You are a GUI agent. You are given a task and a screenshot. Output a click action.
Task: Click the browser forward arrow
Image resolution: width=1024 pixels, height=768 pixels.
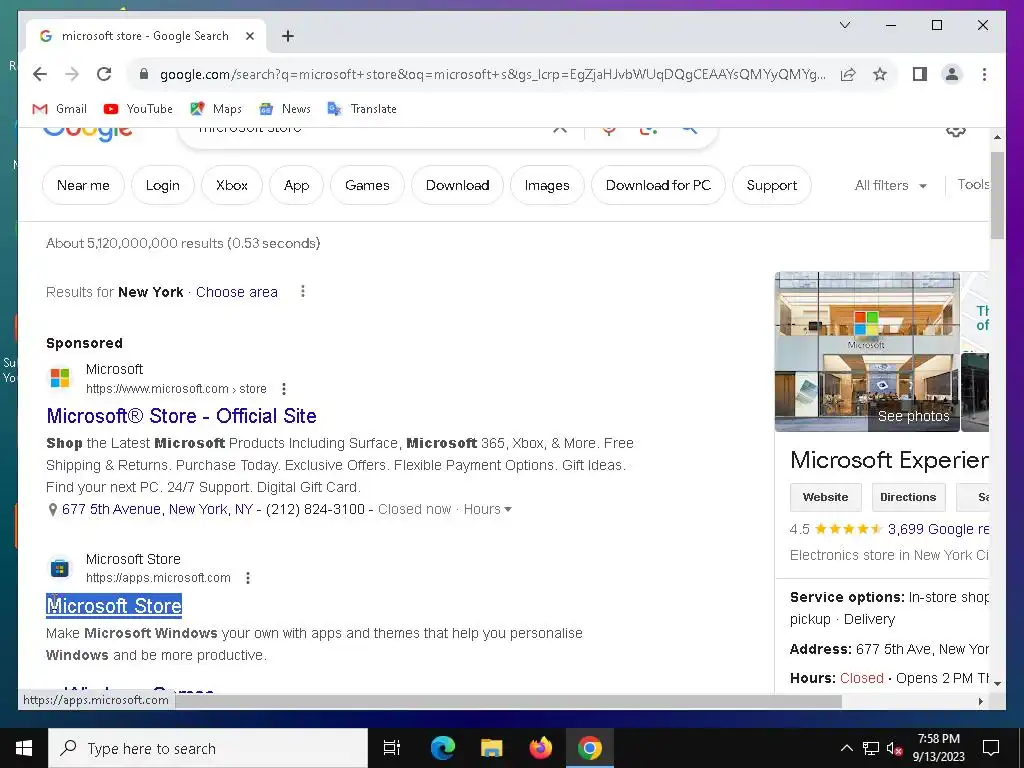coord(72,74)
